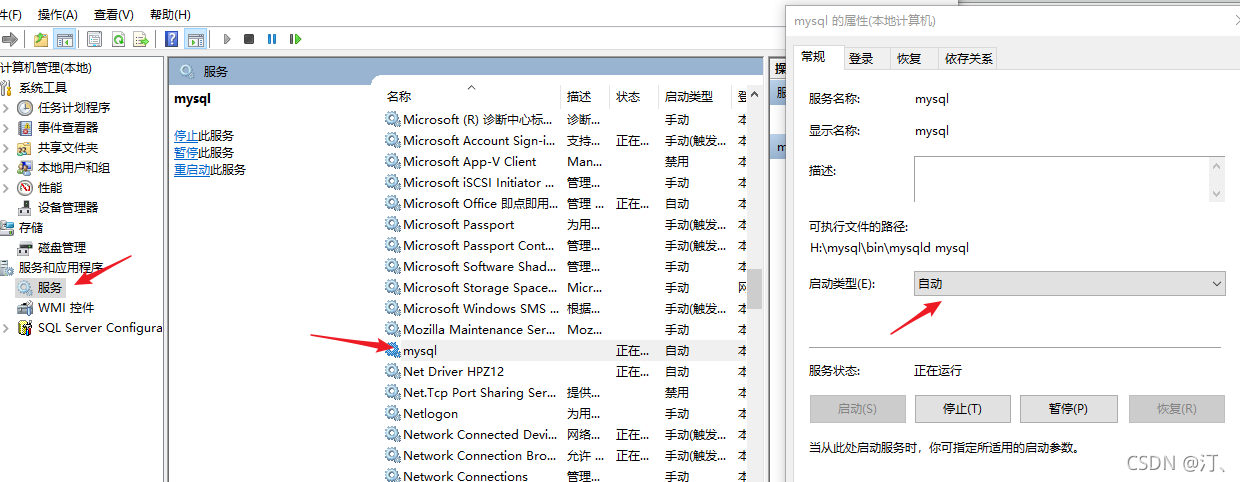Viewport: 1240px width, 482px height.
Task: Select the Microsoft iSCSI Initiator service
Action: click(x=567, y=183)
